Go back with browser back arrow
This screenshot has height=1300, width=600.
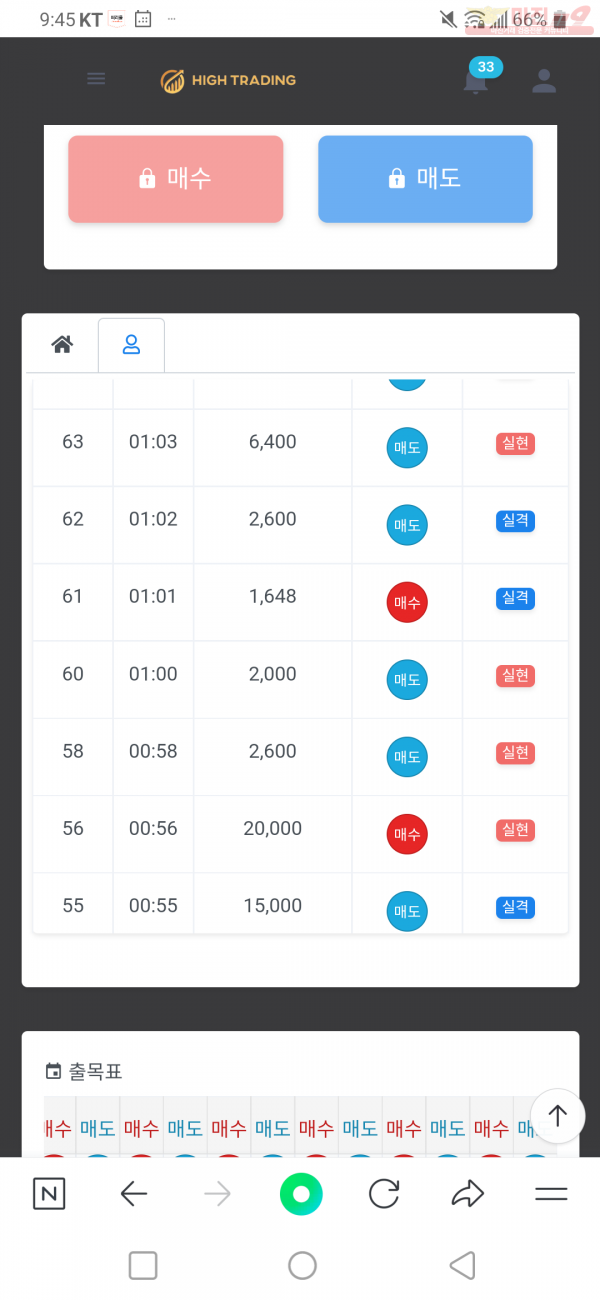coord(134,1194)
